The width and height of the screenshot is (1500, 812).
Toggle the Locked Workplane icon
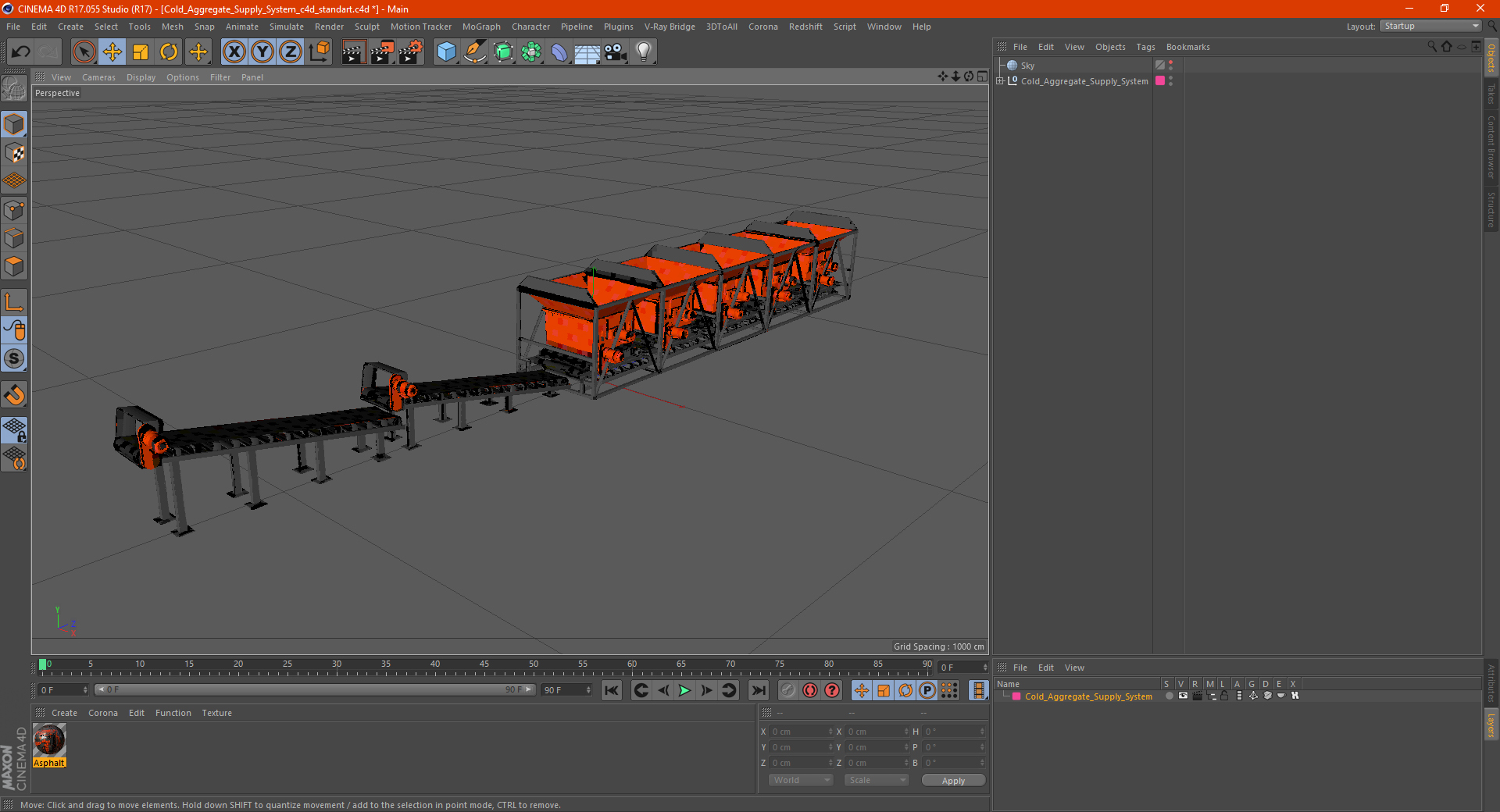(x=14, y=430)
